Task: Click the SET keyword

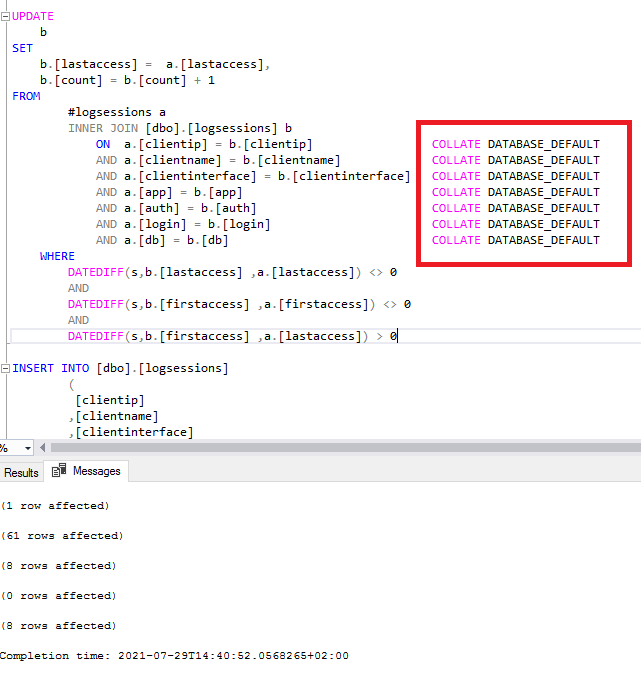Action: tap(23, 49)
